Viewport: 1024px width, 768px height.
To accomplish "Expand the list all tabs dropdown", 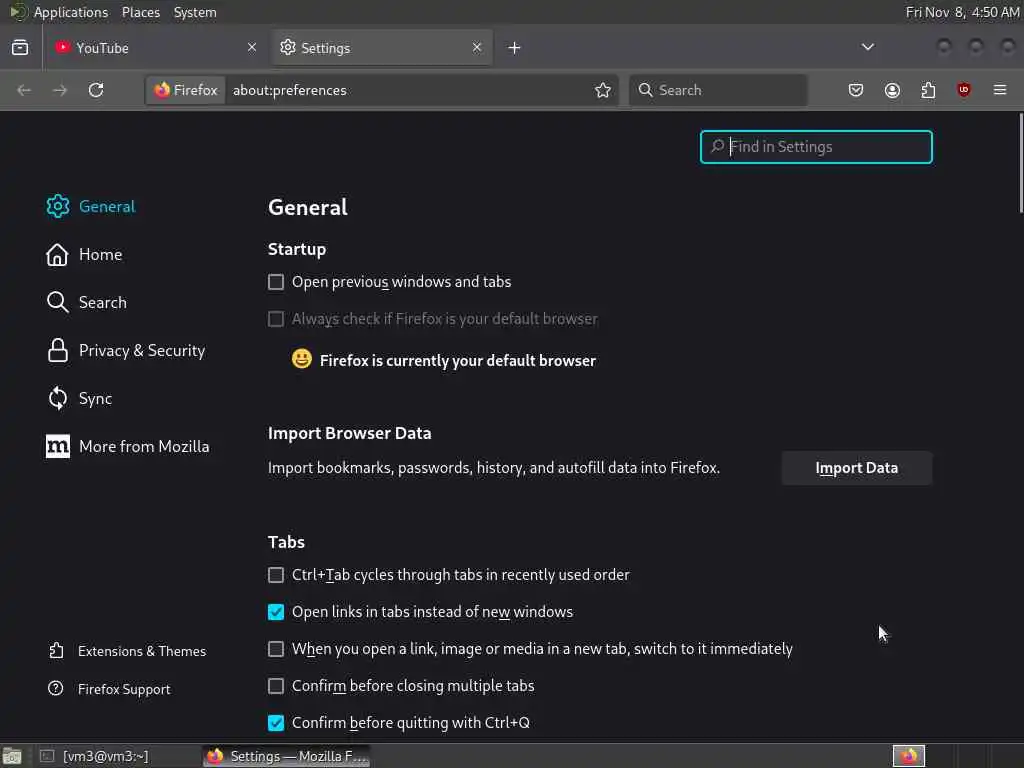I will coord(868,47).
